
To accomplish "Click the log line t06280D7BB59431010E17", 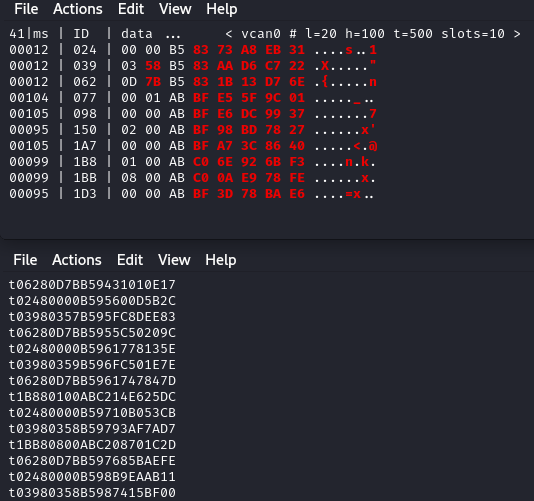I will click(92, 284).
